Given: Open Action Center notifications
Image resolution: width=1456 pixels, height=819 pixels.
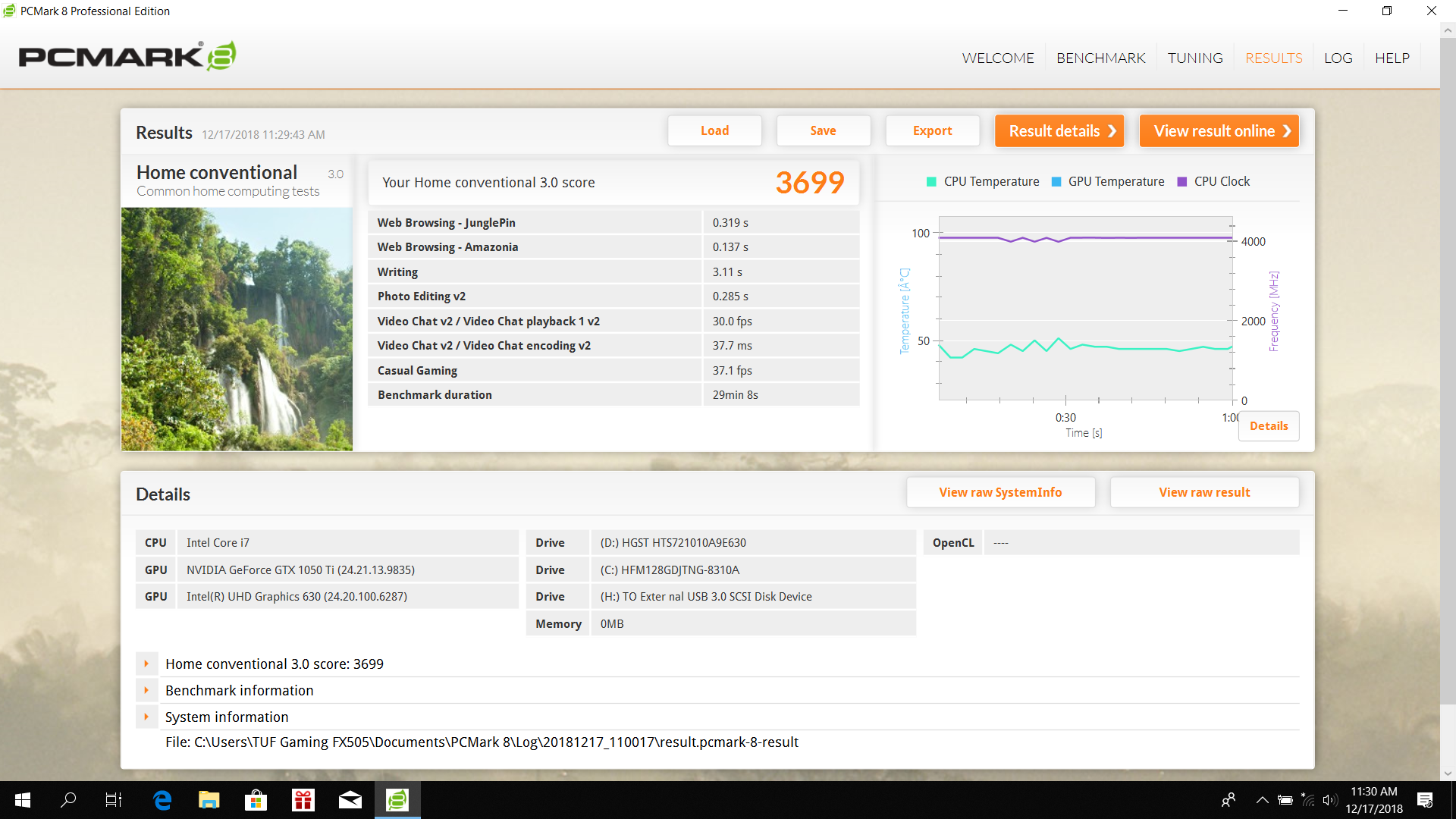Looking at the screenshot, I should 1425,800.
